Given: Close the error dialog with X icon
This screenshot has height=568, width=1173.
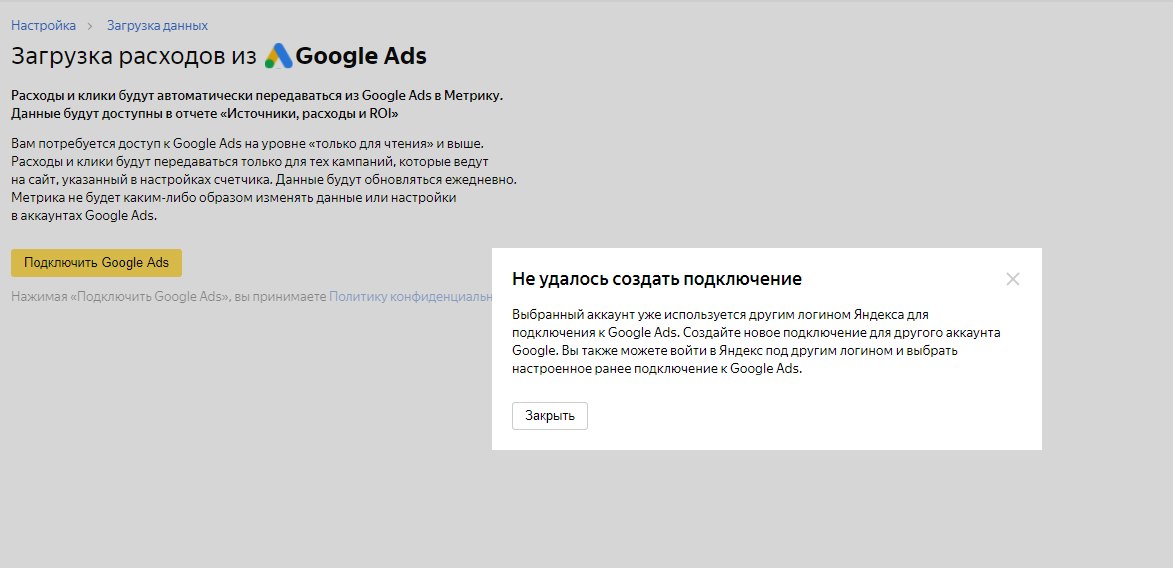Looking at the screenshot, I should (1012, 279).
